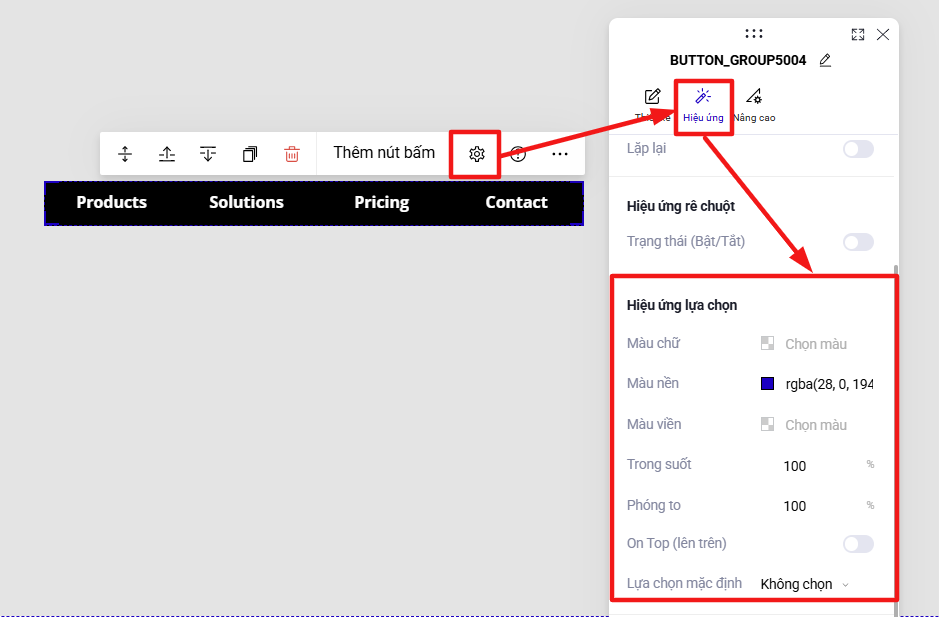This screenshot has width=939, height=617.
Task: Click the panel vertical scrollbar
Action: [x=896, y=440]
